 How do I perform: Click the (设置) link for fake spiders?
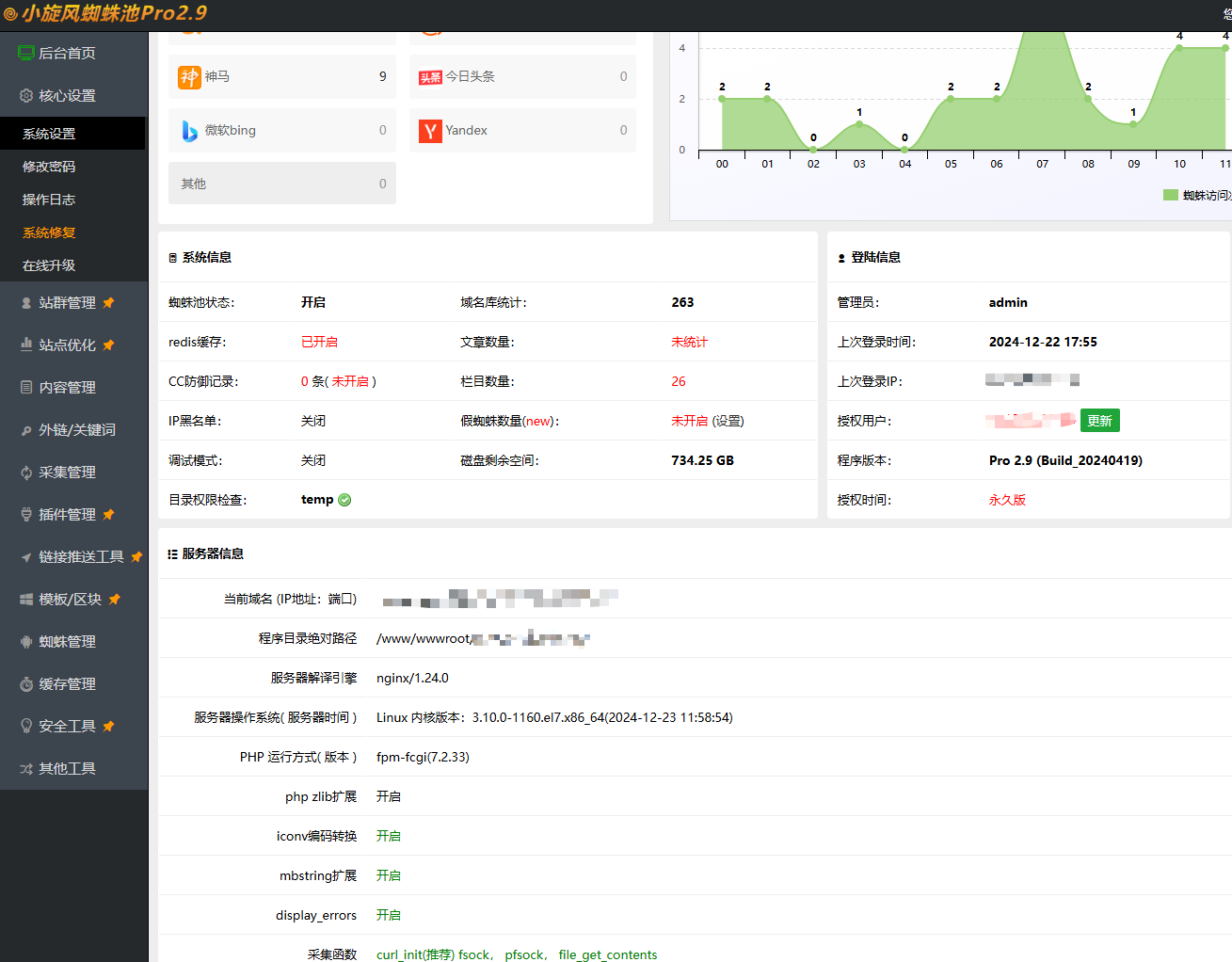pos(728,421)
